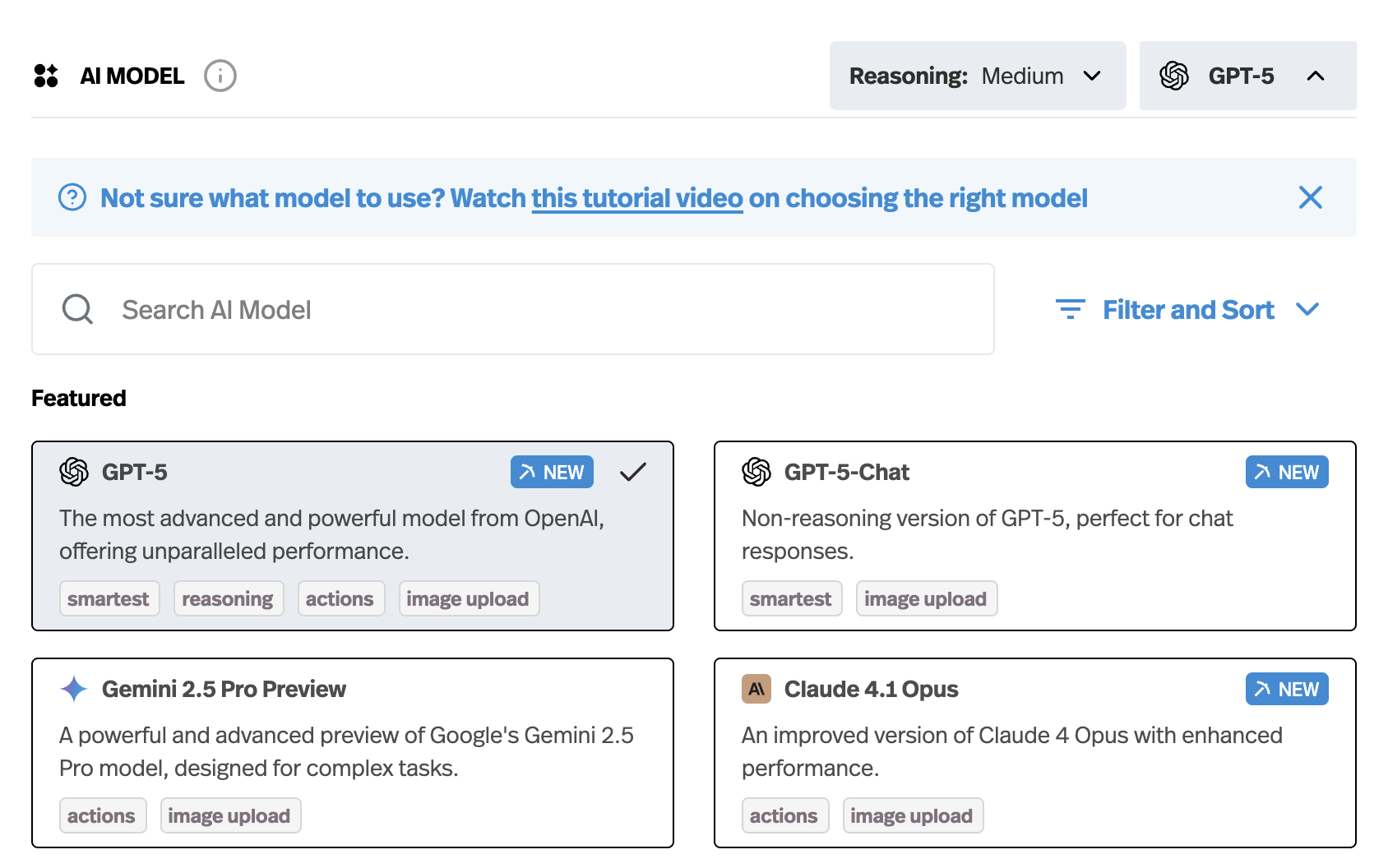Viewport: 1388px width, 868px height.
Task: Click the Gemini sparkle icon
Action: (x=74, y=689)
